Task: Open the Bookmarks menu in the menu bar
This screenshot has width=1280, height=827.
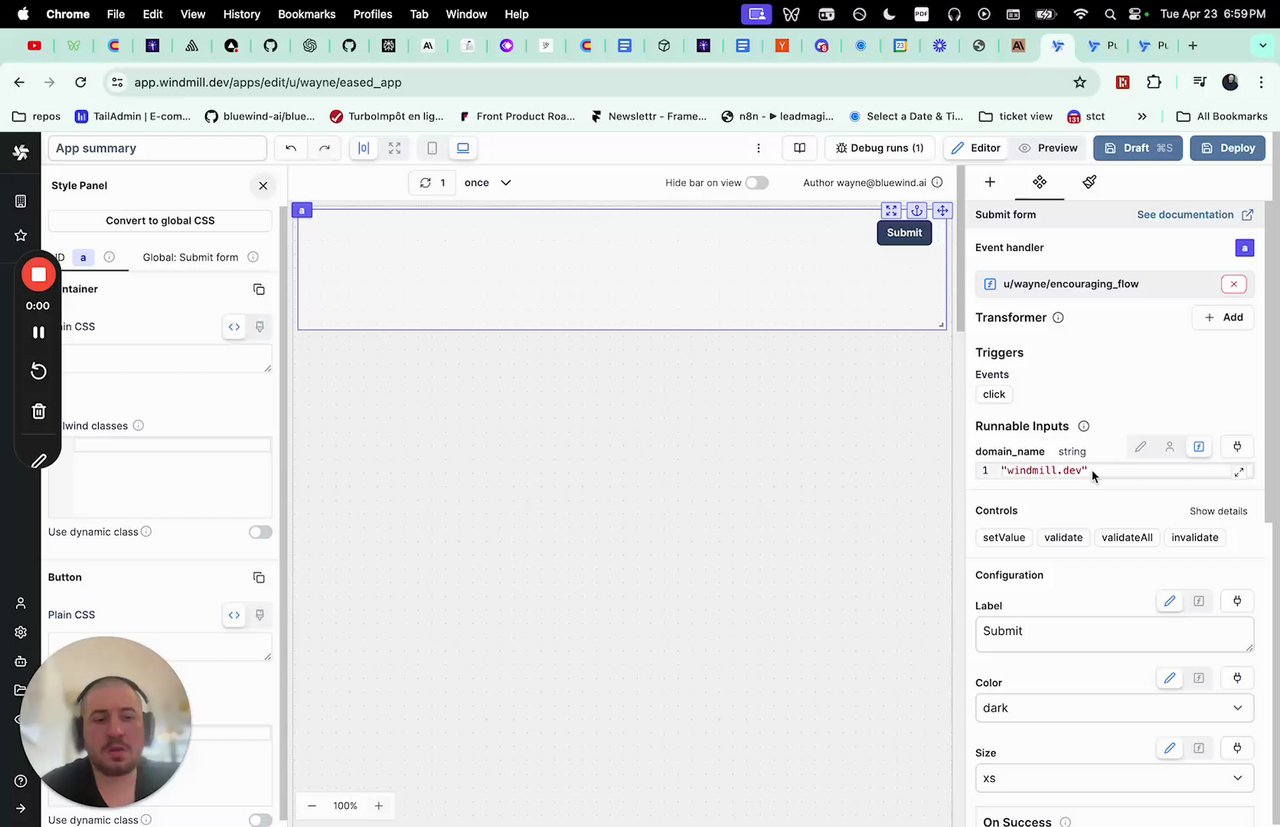Action: pos(306,13)
